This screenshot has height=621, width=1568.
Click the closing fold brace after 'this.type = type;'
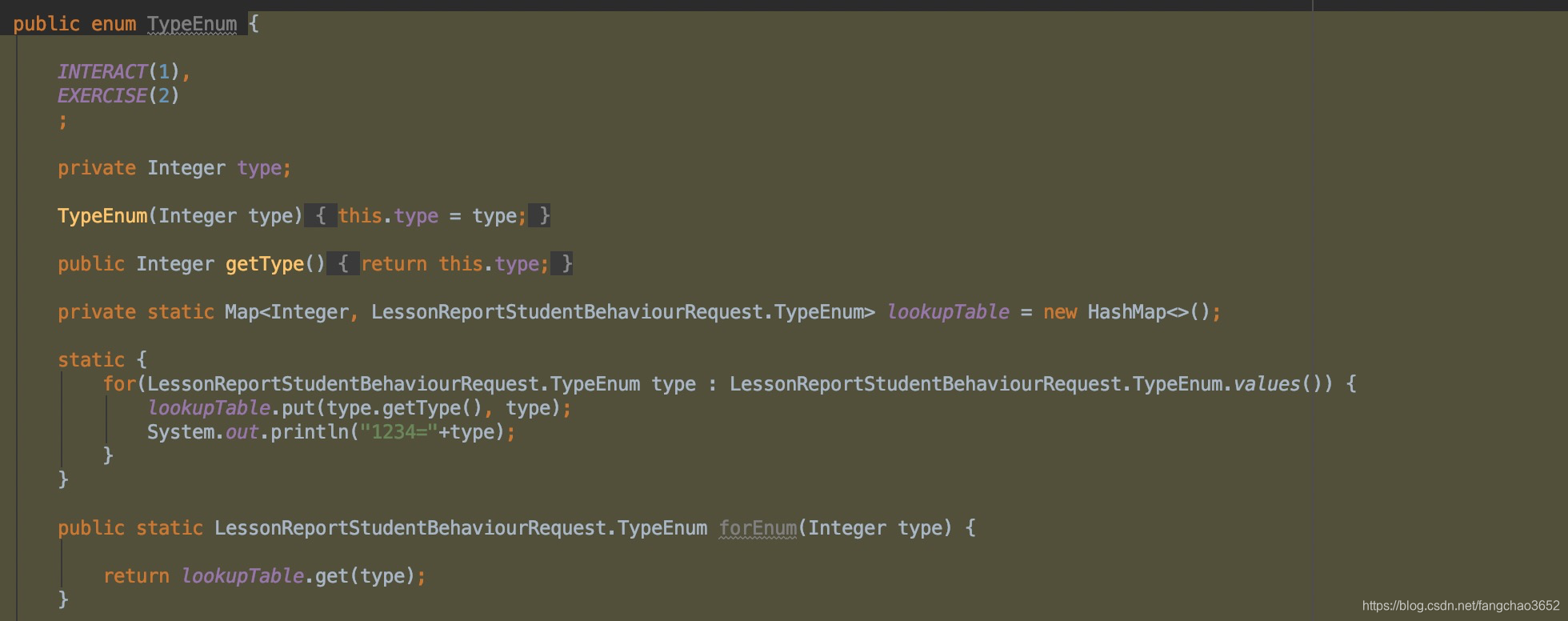(x=540, y=216)
